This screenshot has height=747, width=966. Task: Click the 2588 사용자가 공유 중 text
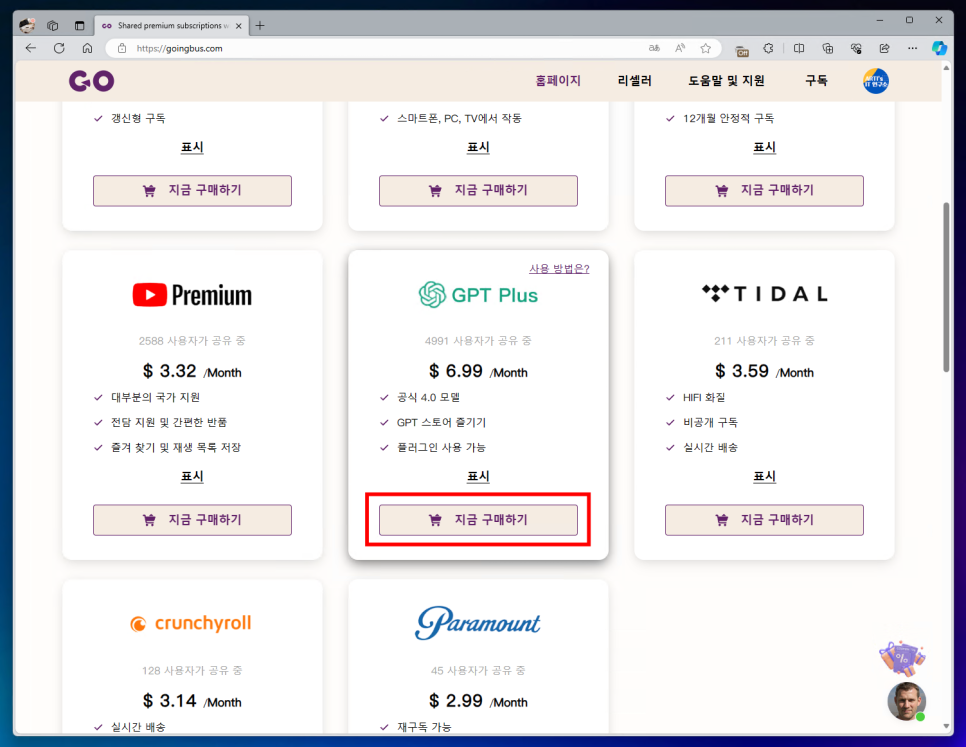(x=192, y=341)
